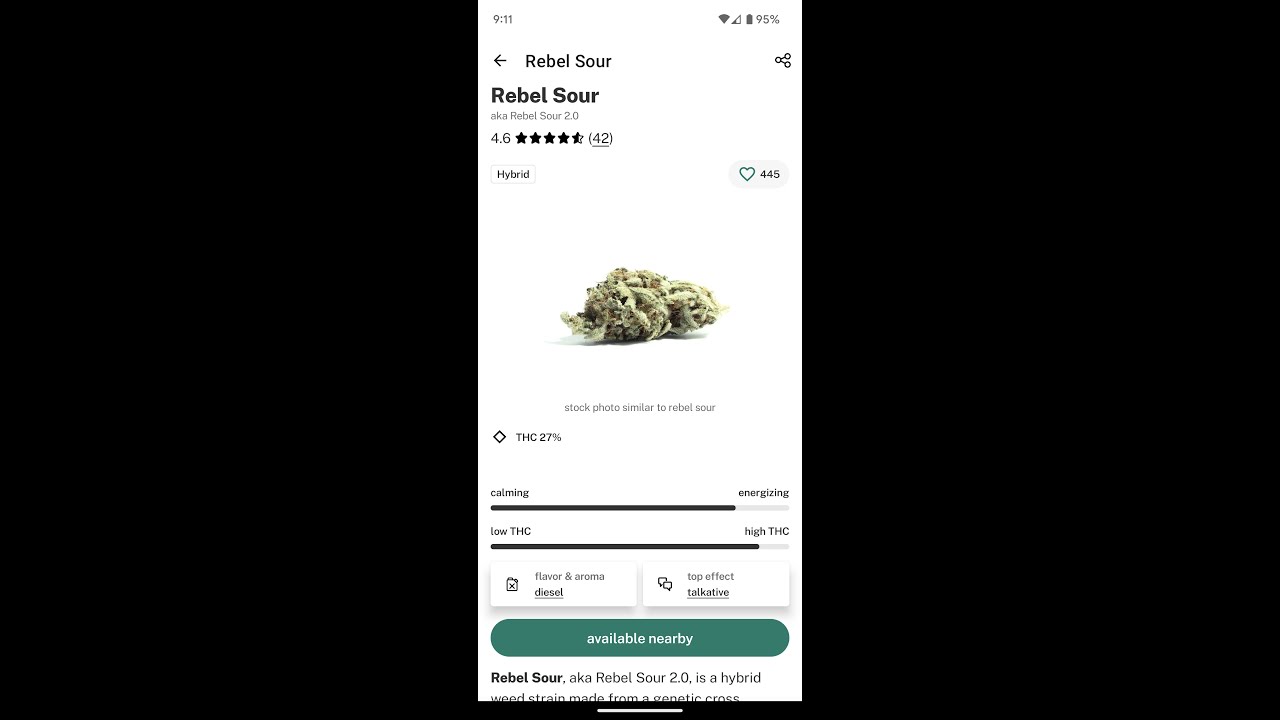Tap the THC diamond icon
This screenshot has width=1280, height=720.
pos(500,437)
